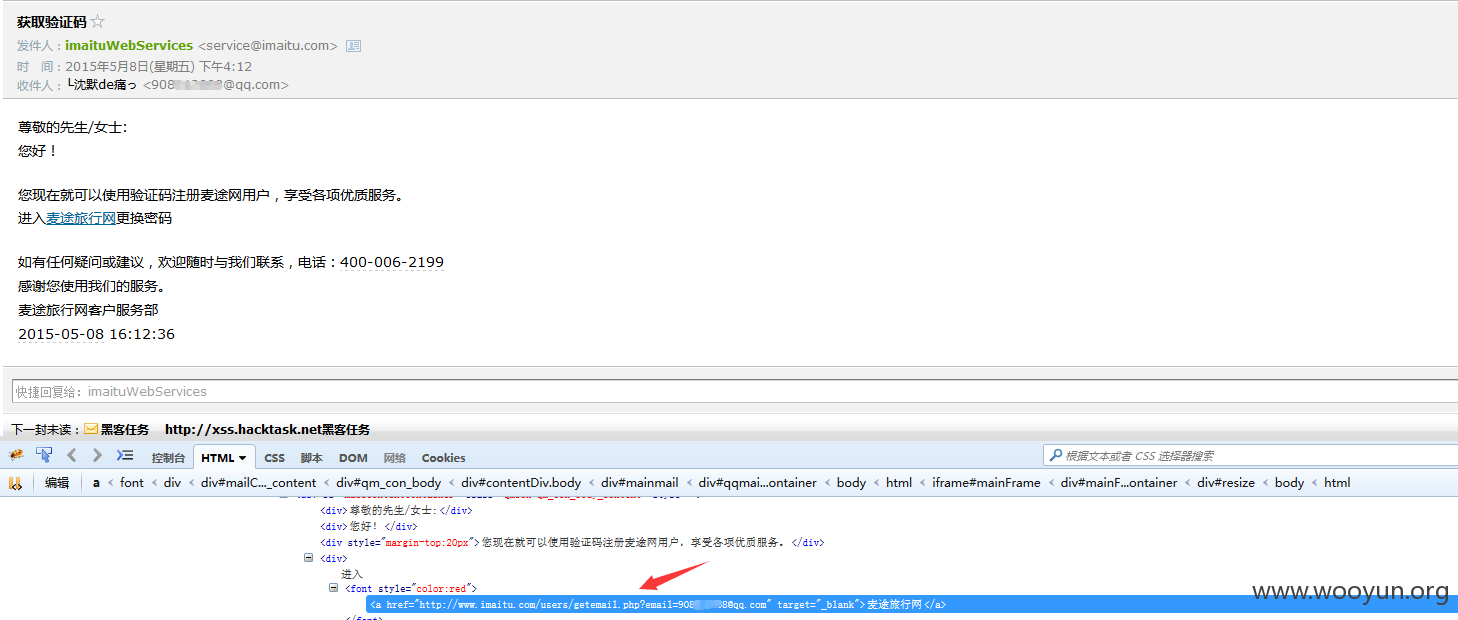Viewport: 1458px width, 620px height.
Task: Select the div#mailC..._content breadcrumb
Action: click(x=259, y=483)
